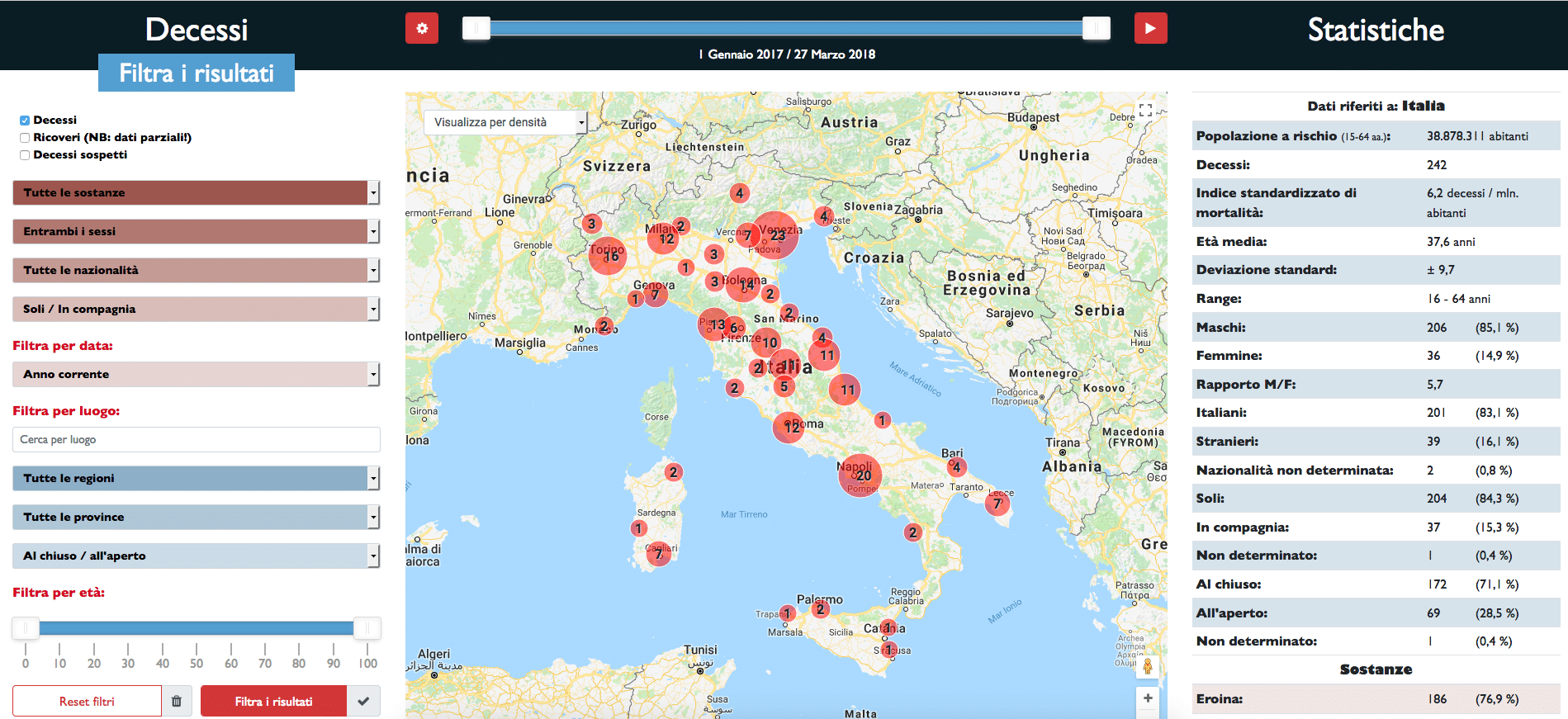Open the Tutte le sostanze dropdown
This screenshot has width=1568, height=719.
coord(196,192)
